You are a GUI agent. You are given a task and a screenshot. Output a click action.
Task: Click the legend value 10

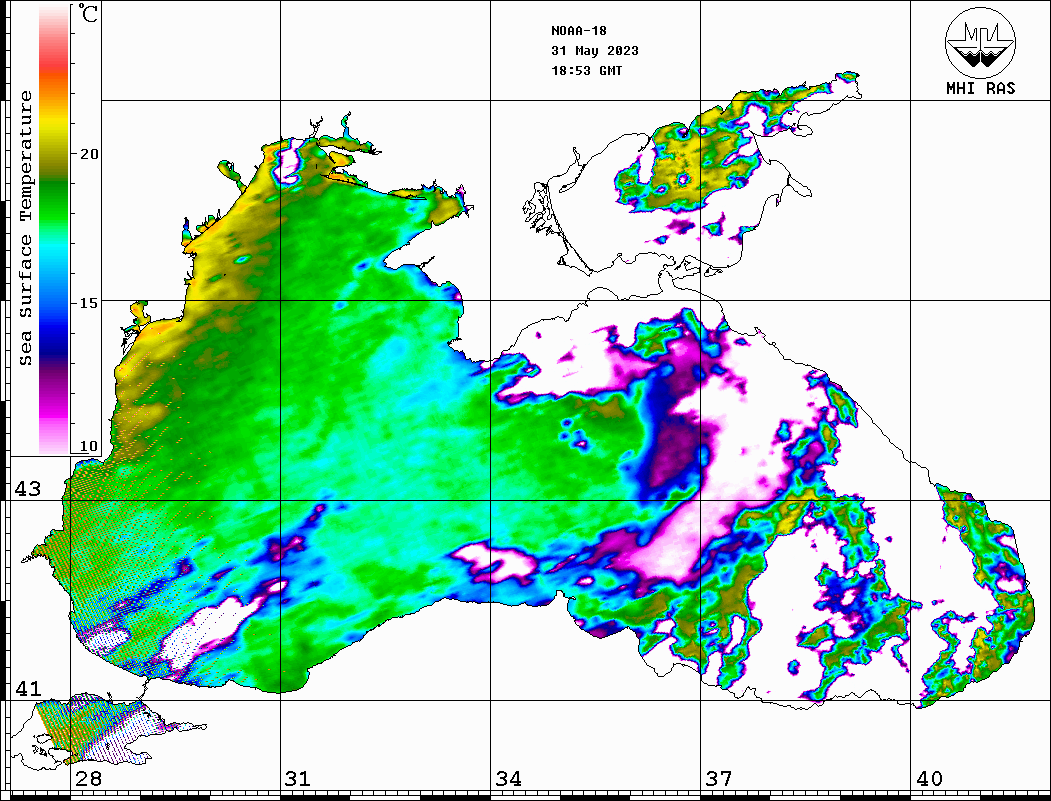tap(88, 446)
